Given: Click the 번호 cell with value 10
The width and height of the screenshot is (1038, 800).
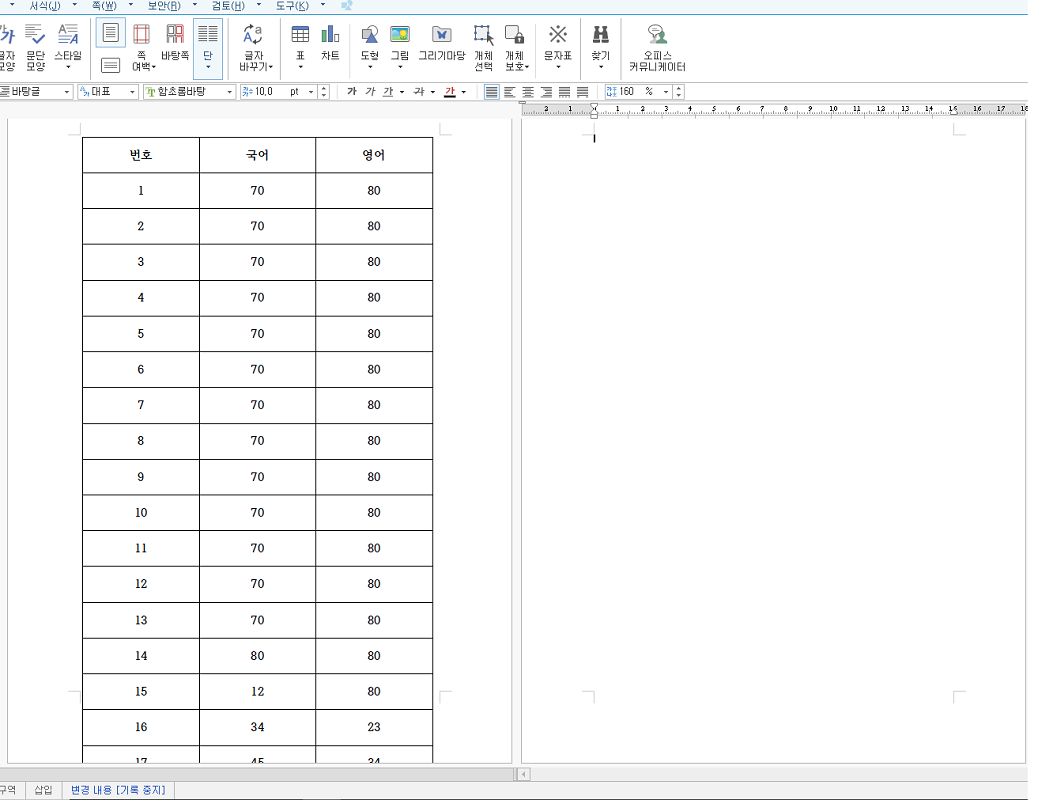Looking at the screenshot, I should pos(141,513).
